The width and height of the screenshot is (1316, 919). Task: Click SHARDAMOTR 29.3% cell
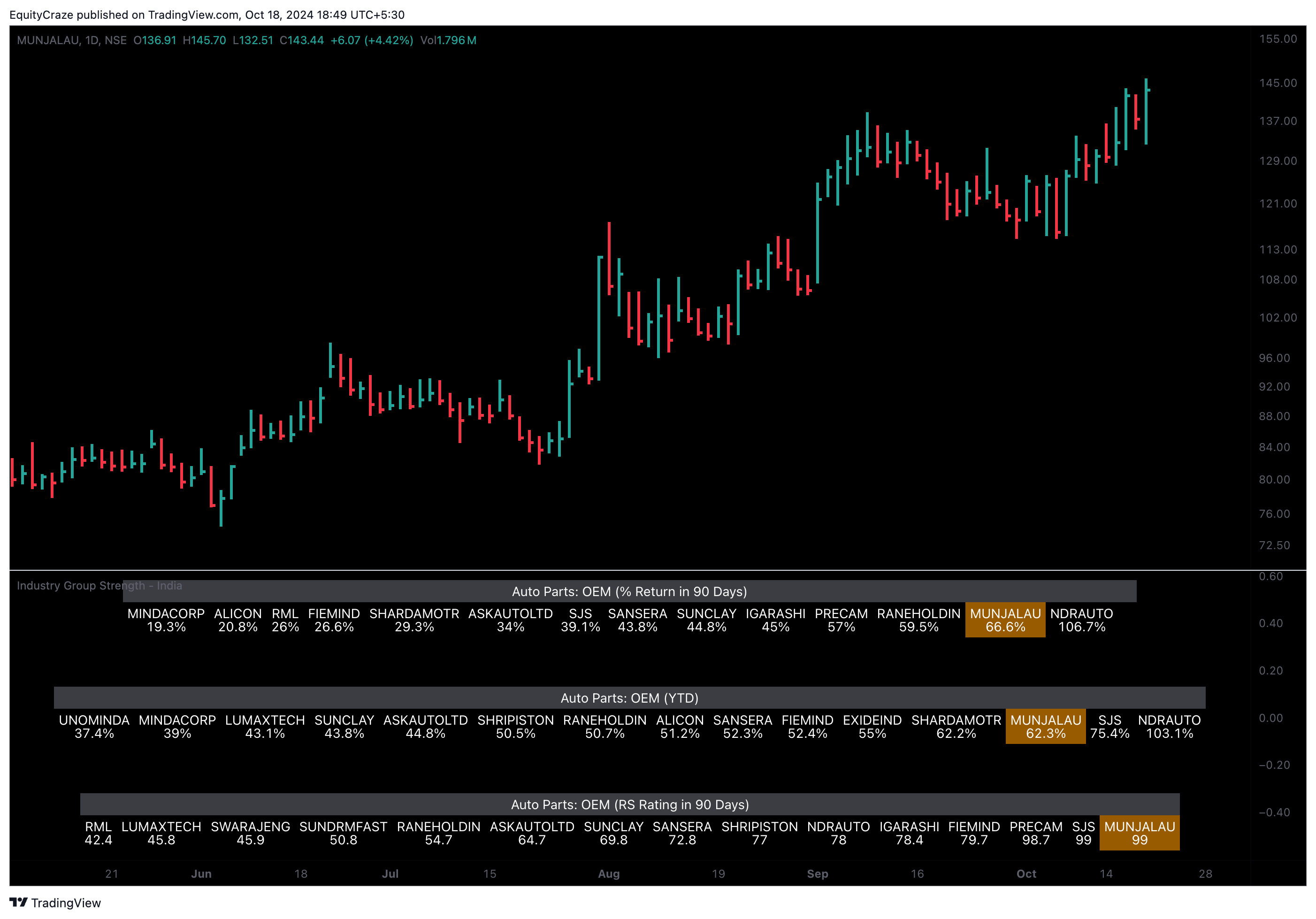tap(414, 620)
